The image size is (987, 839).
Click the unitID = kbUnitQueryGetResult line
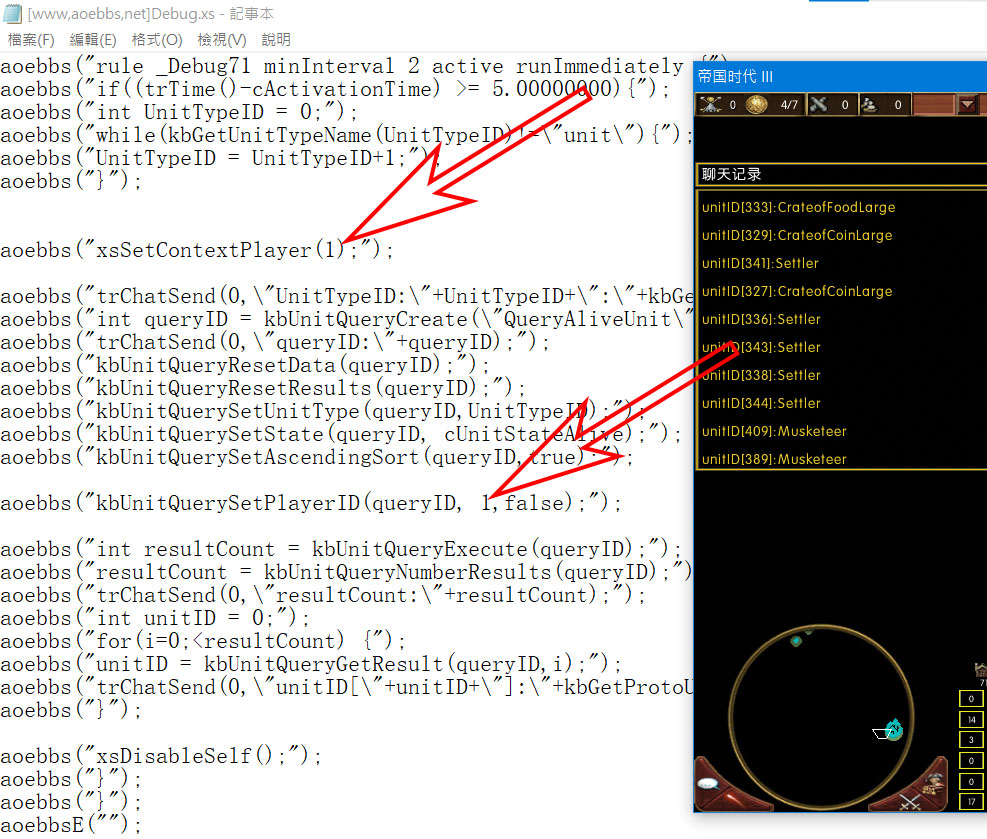click(x=311, y=664)
